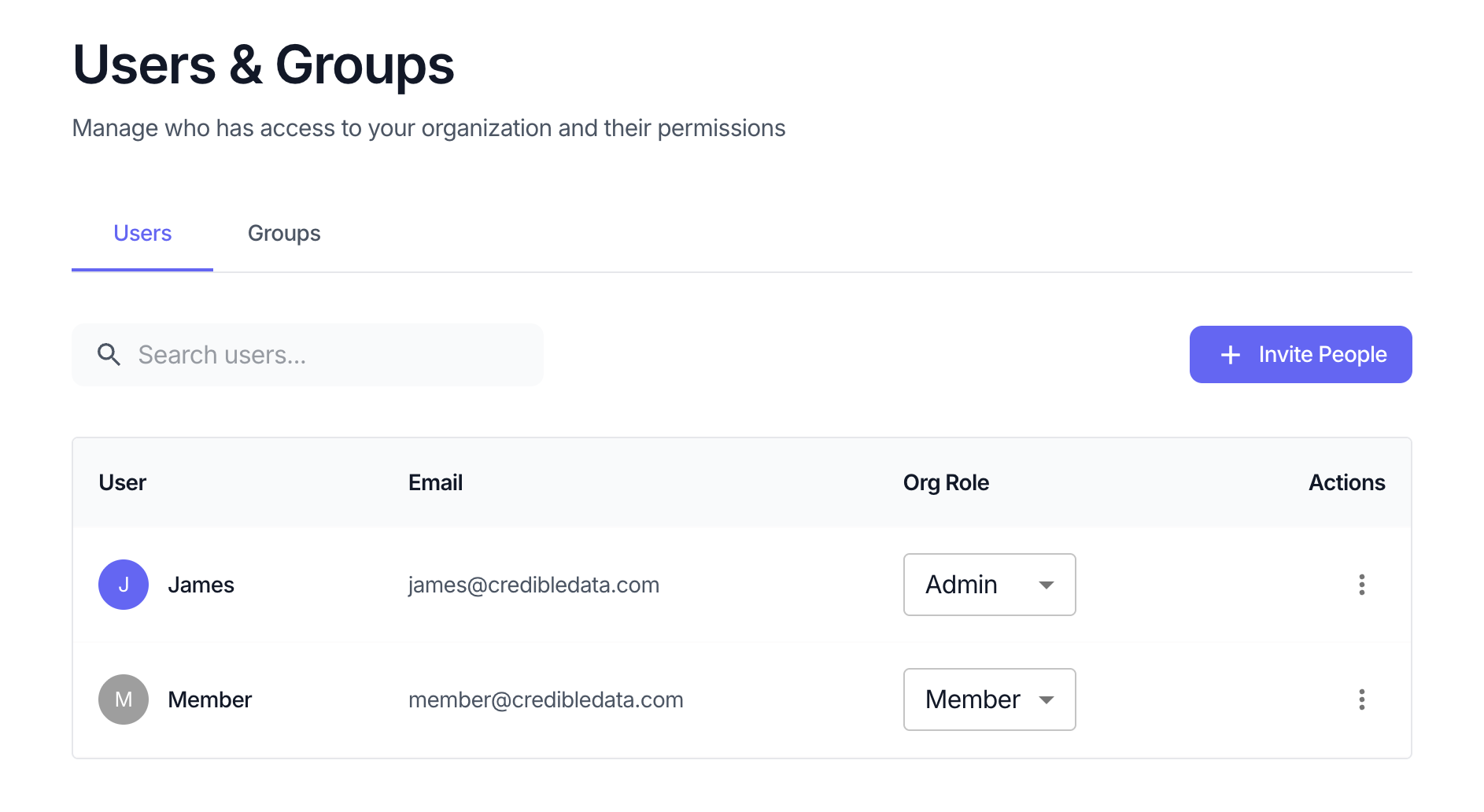Open actions menu for James

click(x=1361, y=585)
